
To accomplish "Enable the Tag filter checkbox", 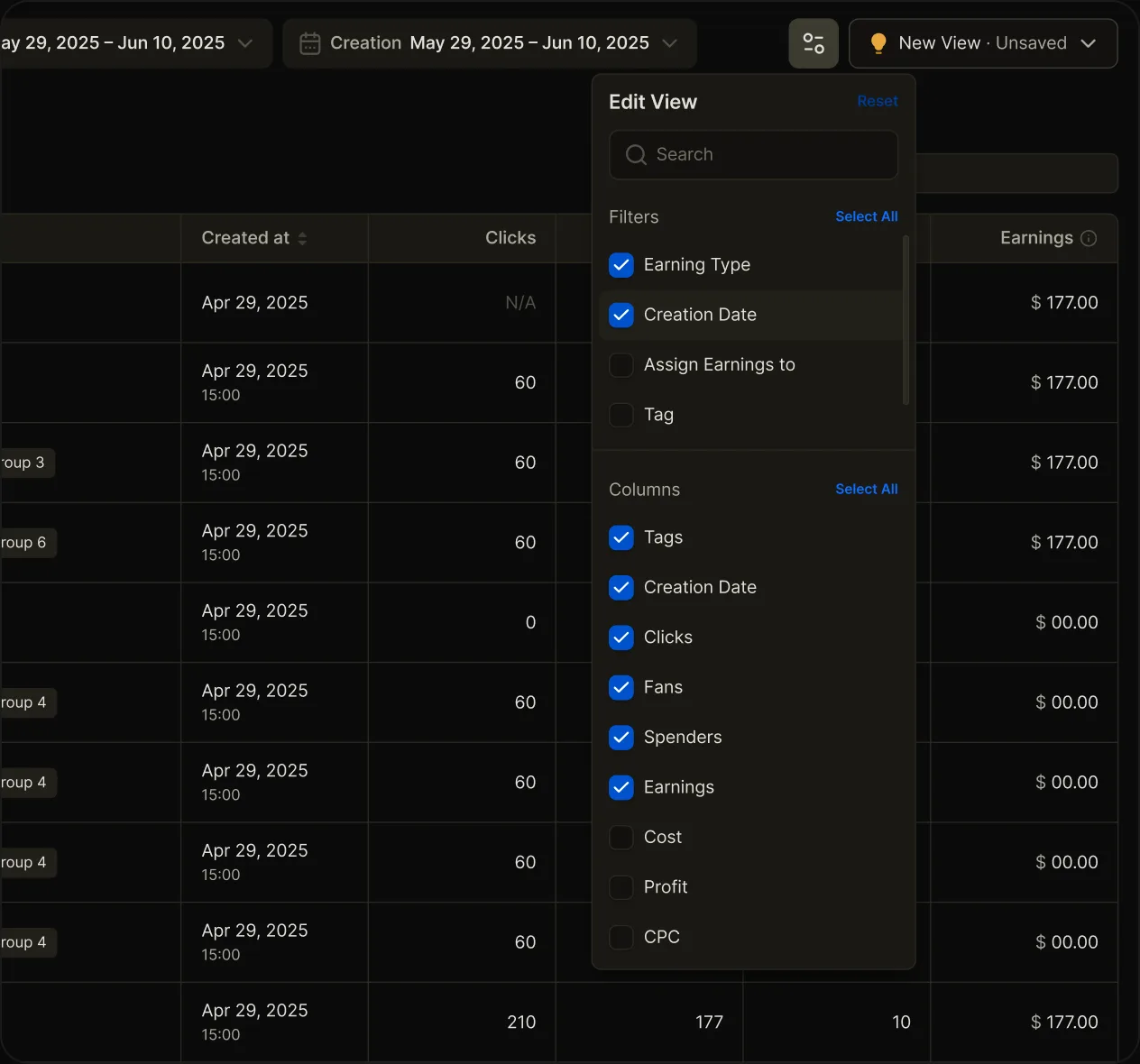I will pyautogui.click(x=621, y=415).
